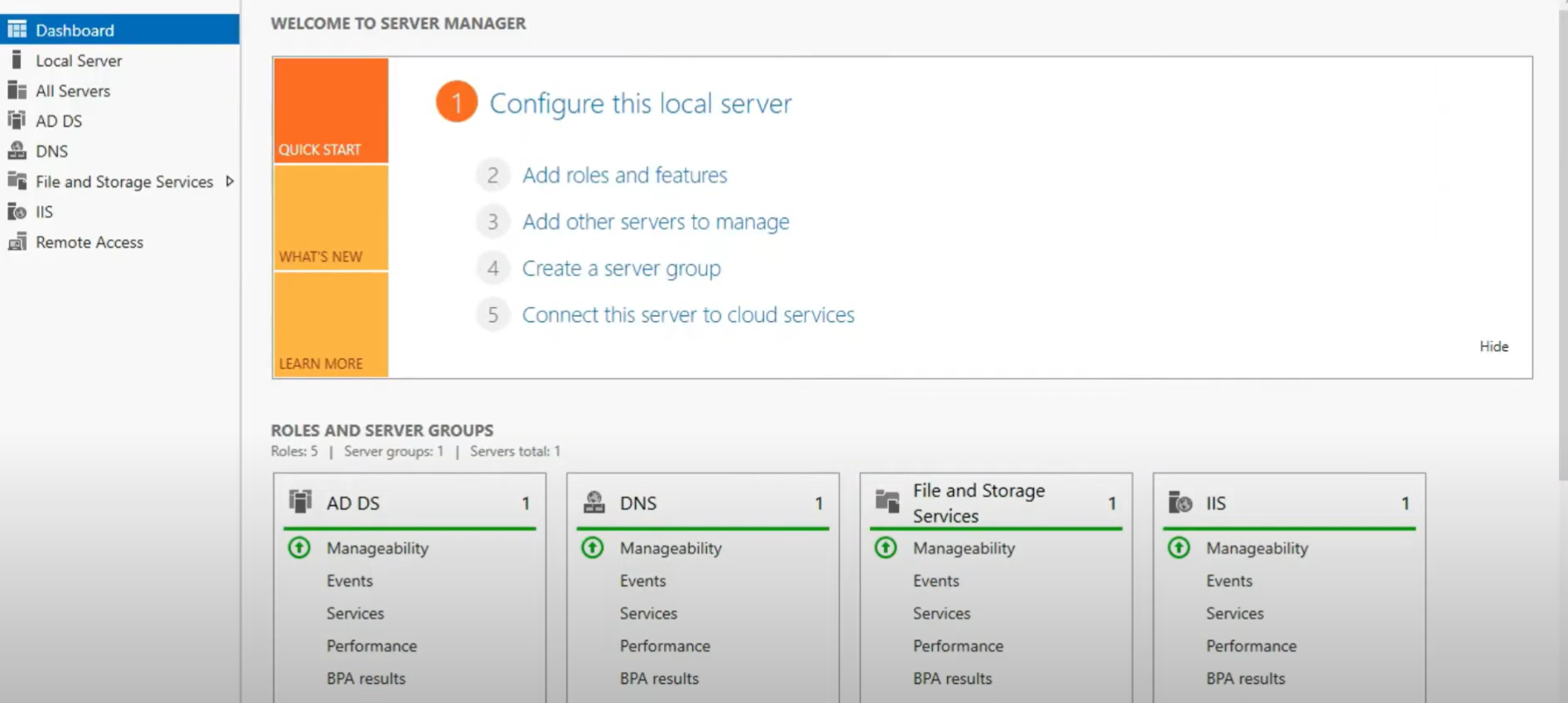
Task: Select the QUICK START tile
Action: [330, 110]
